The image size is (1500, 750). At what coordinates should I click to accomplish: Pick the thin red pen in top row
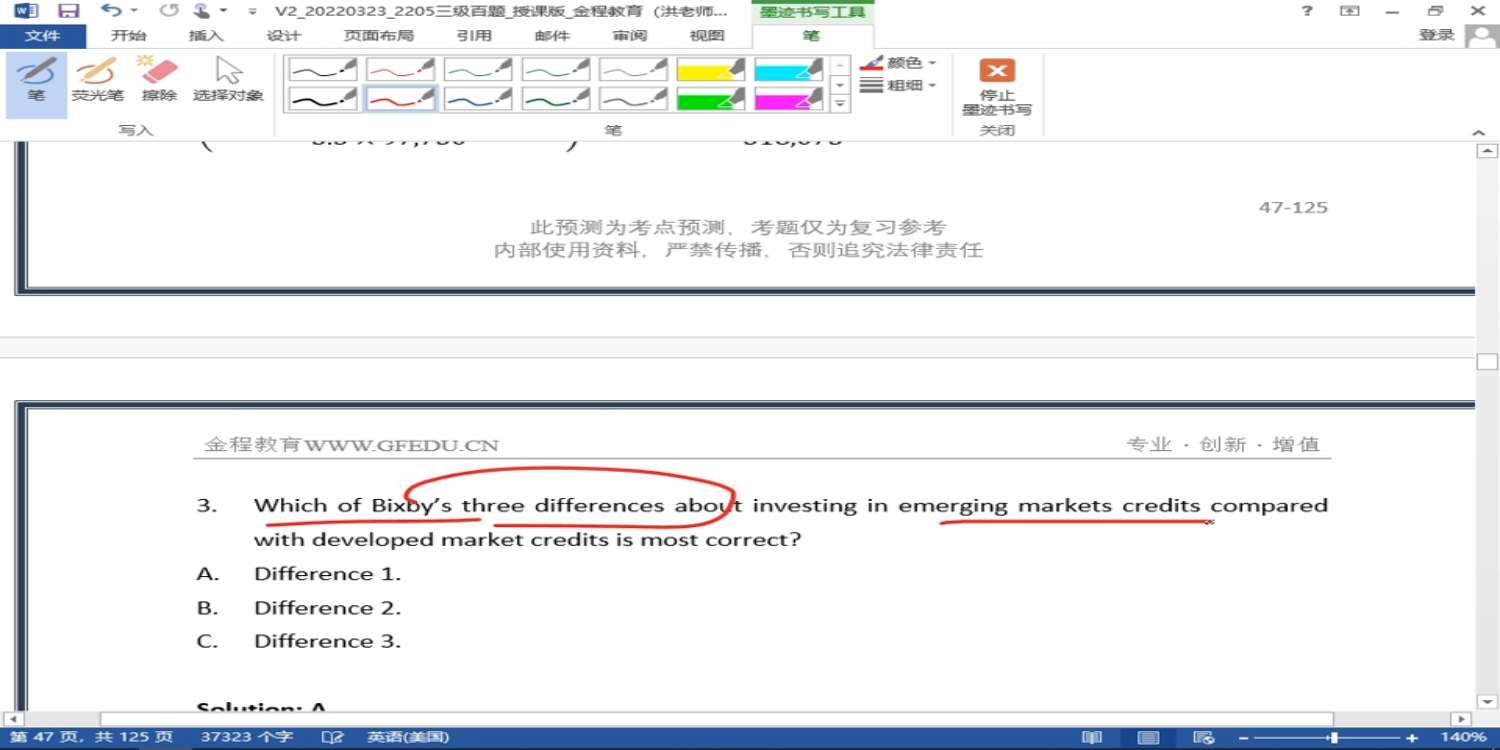tap(401, 70)
